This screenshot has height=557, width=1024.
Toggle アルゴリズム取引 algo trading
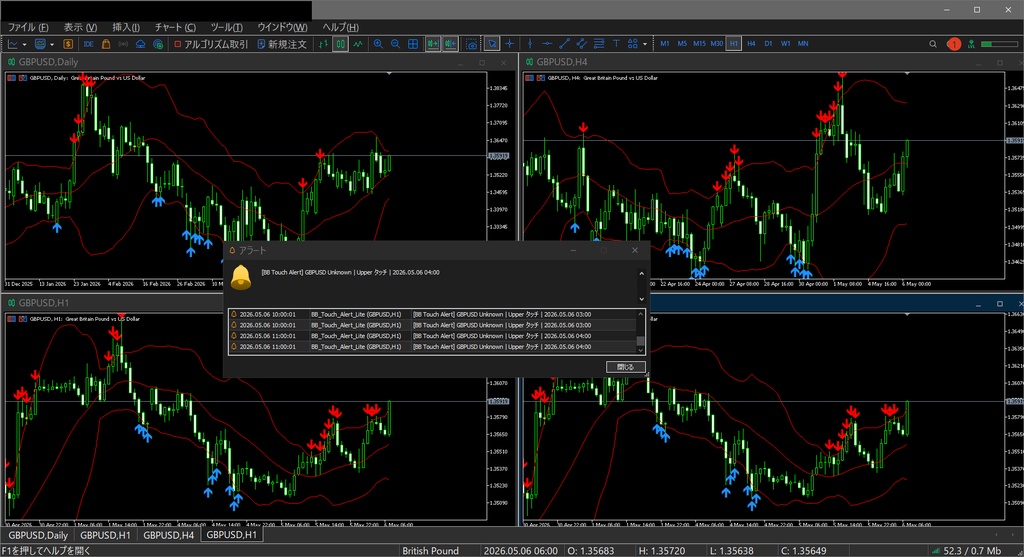211,44
